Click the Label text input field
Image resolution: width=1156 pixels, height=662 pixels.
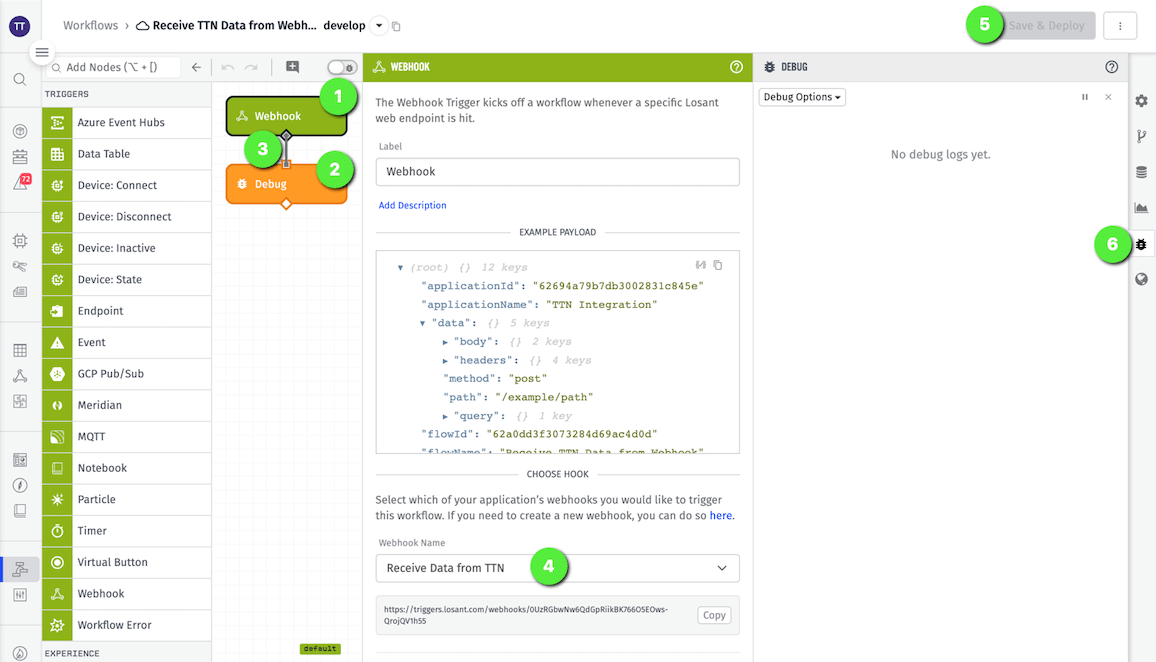click(557, 172)
